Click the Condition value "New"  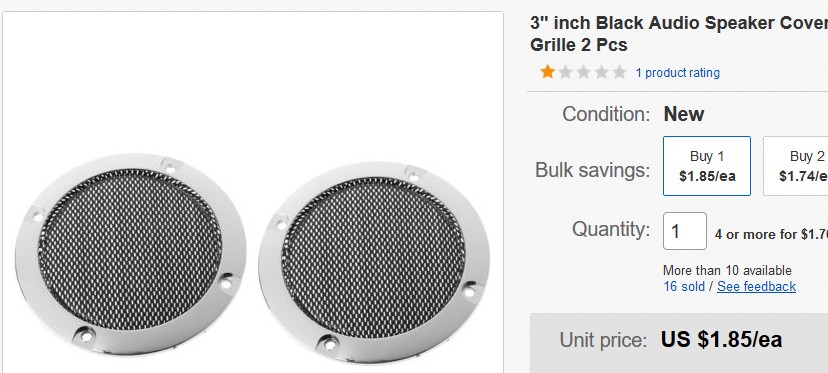pyautogui.click(x=684, y=114)
